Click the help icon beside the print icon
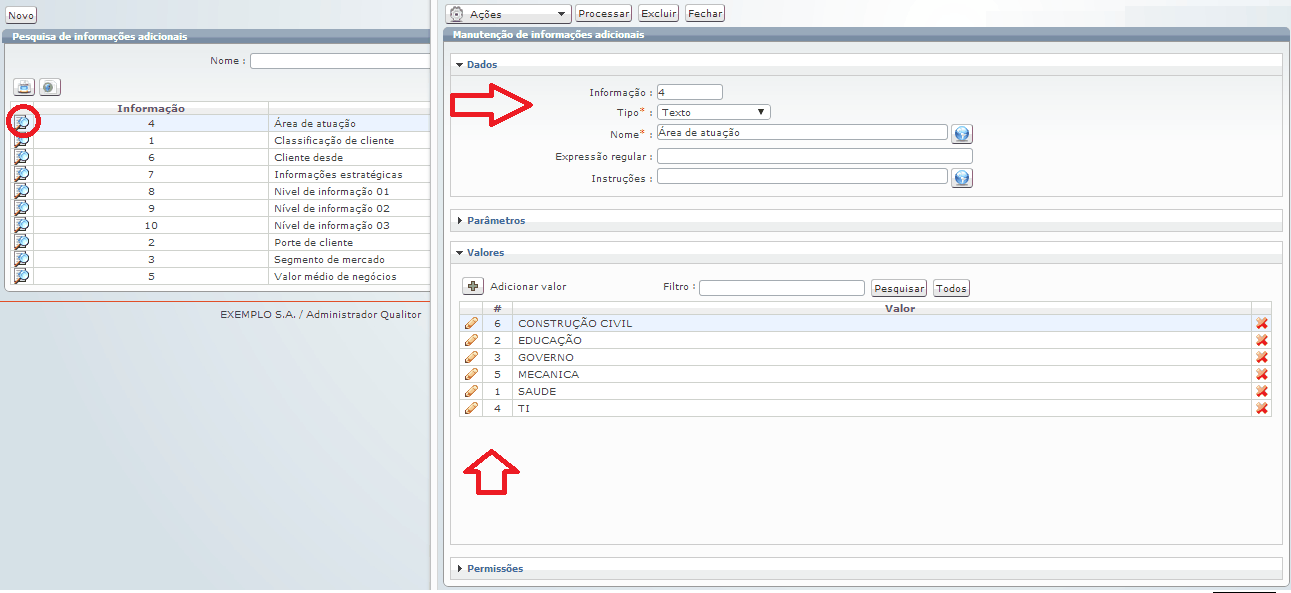Viewport: 1291px width, 593px height. [50, 87]
